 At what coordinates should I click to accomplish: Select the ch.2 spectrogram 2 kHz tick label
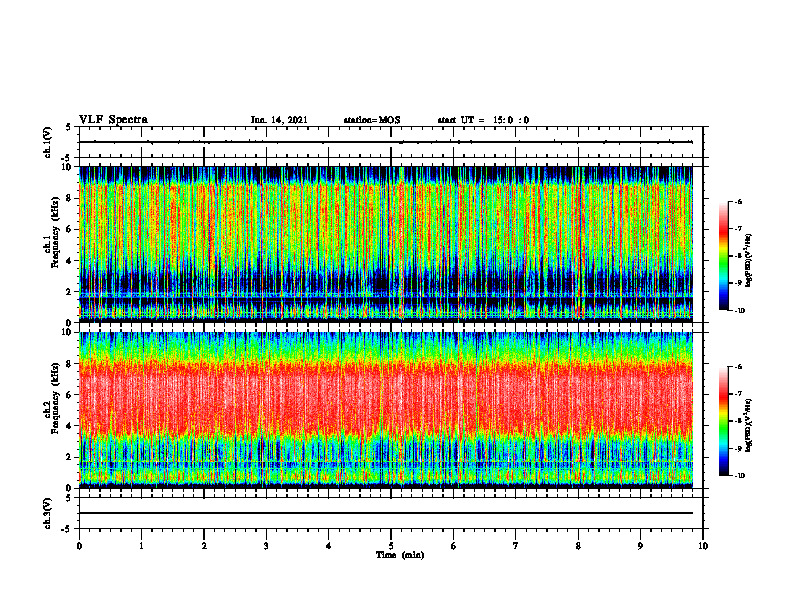[x=70, y=457]
